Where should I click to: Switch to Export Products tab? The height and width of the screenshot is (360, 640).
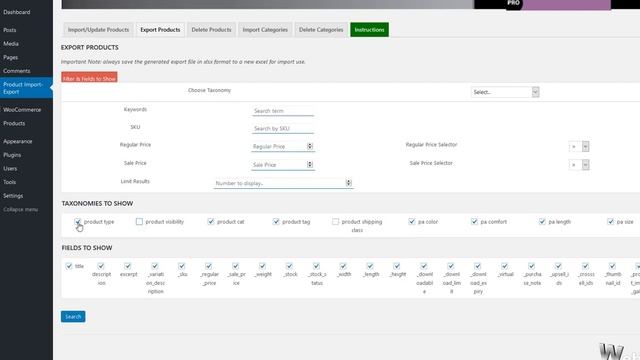[x=160, y=30]
